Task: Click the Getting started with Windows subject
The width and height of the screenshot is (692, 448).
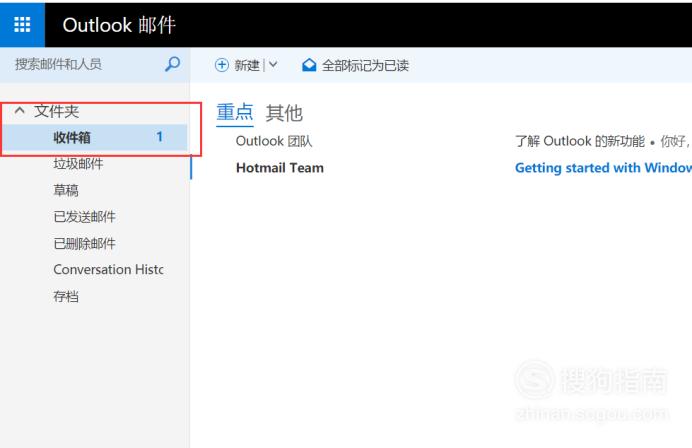Action: click(x=603, y=168)
